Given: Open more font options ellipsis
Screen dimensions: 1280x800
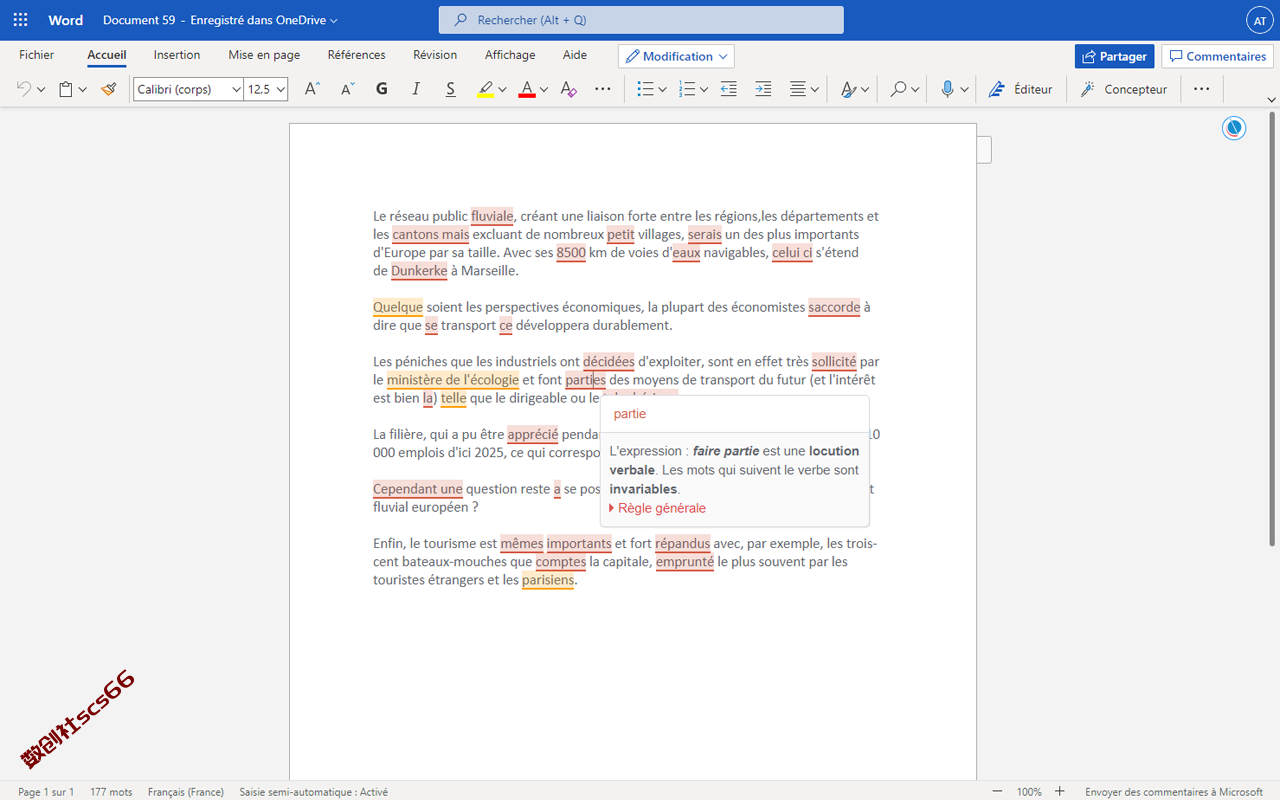Looking at the screenshot, I should click(x=602, y=89).
